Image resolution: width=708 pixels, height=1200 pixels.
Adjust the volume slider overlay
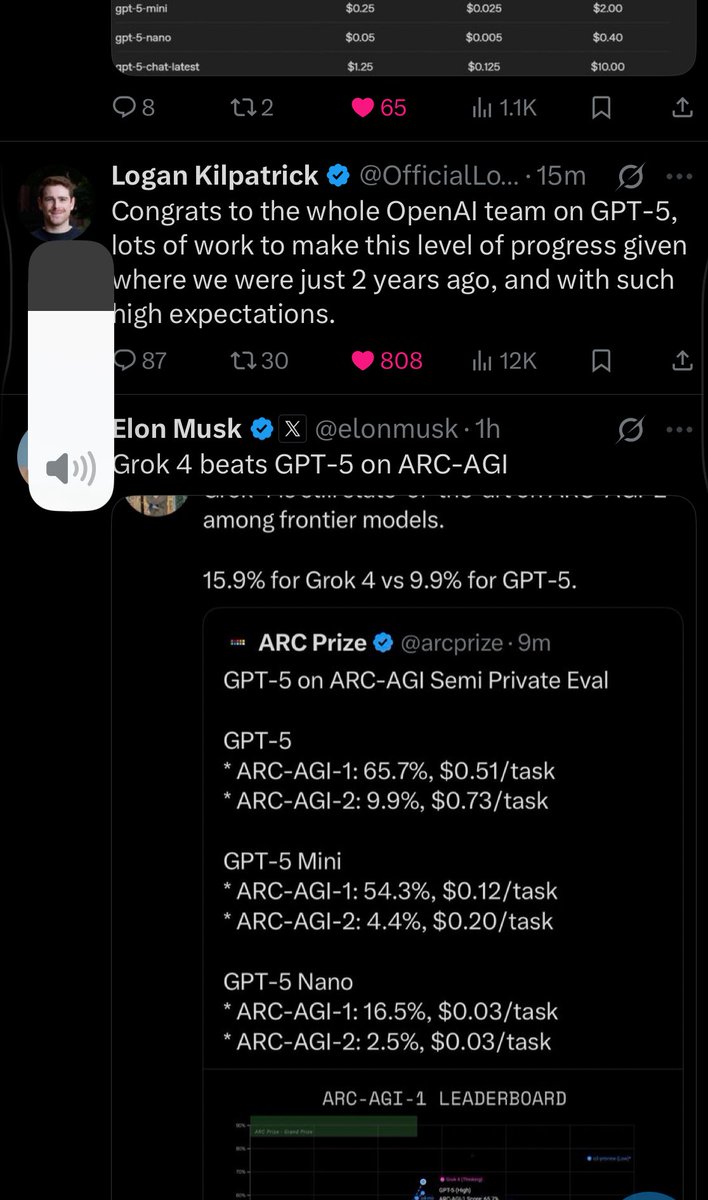click(70, 375)
